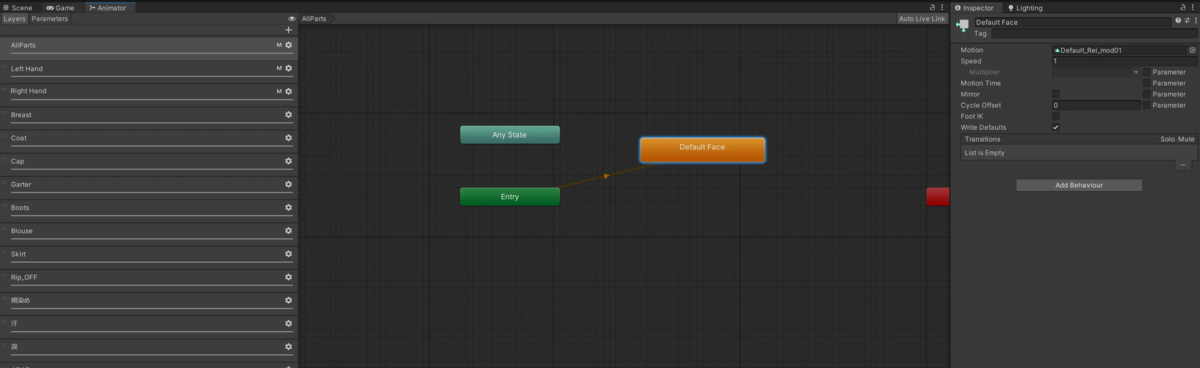The image size is (1200, 368).
Task: Open settings gear for Cap layer
Action: click(x=289, y=161)
